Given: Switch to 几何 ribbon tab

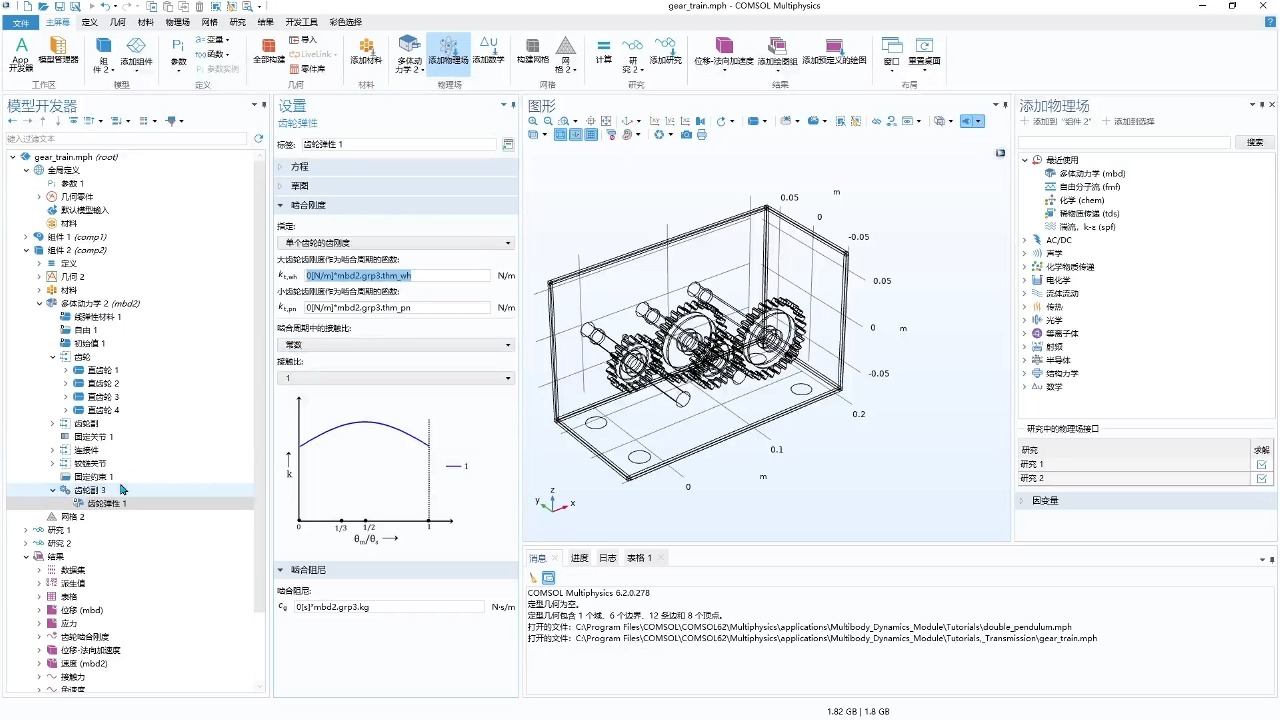Looking at the screenshot, I should click(117, 22).
